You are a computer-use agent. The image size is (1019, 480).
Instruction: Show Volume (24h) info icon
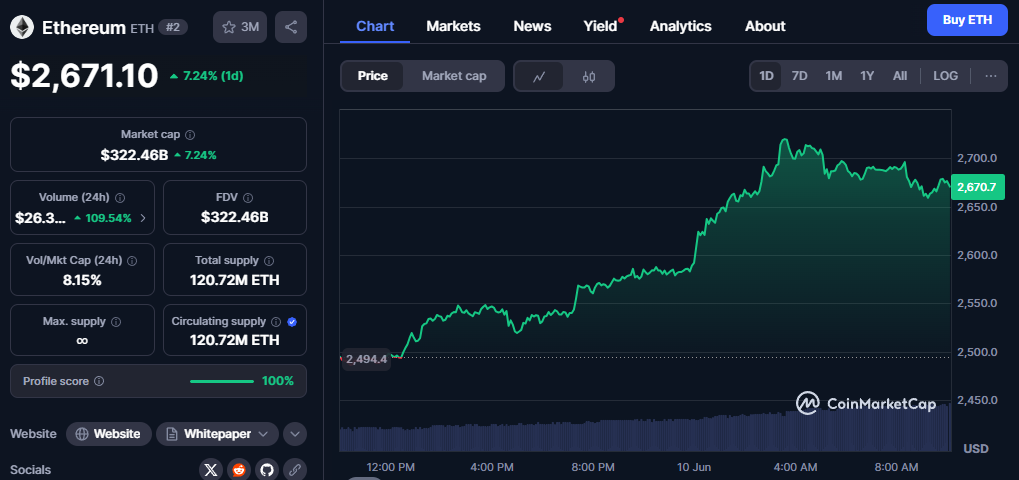click(x=120, y=197)
